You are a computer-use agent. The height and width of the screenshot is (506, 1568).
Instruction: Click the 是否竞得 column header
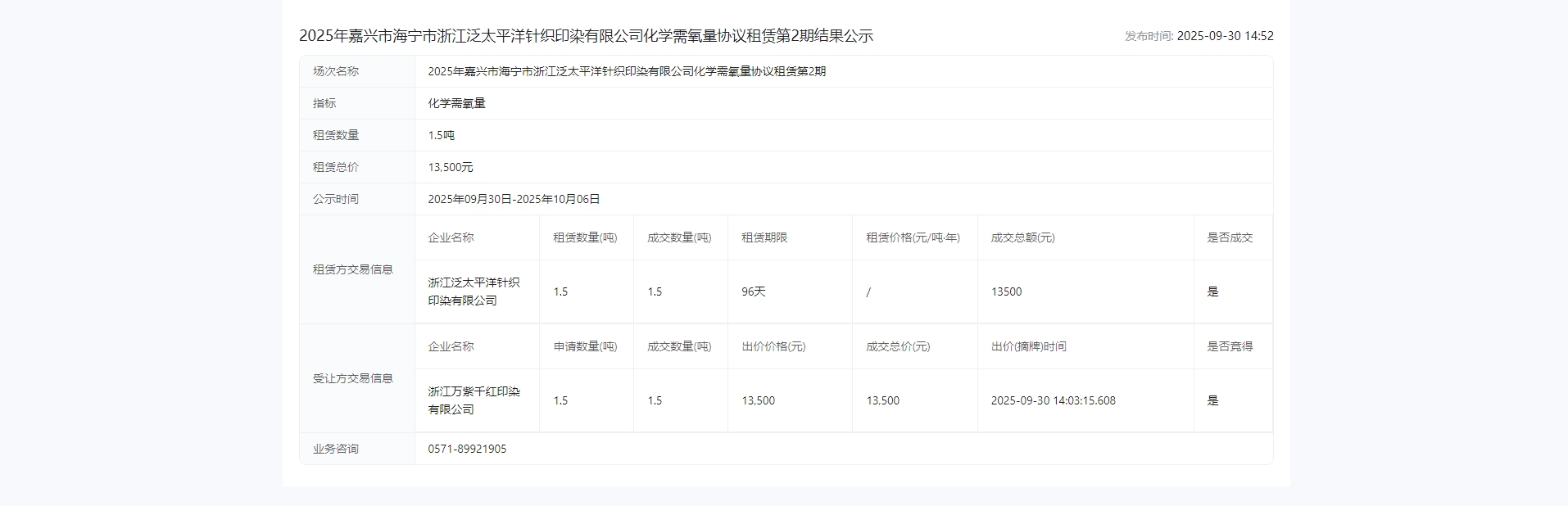[x=1229, y=346]
